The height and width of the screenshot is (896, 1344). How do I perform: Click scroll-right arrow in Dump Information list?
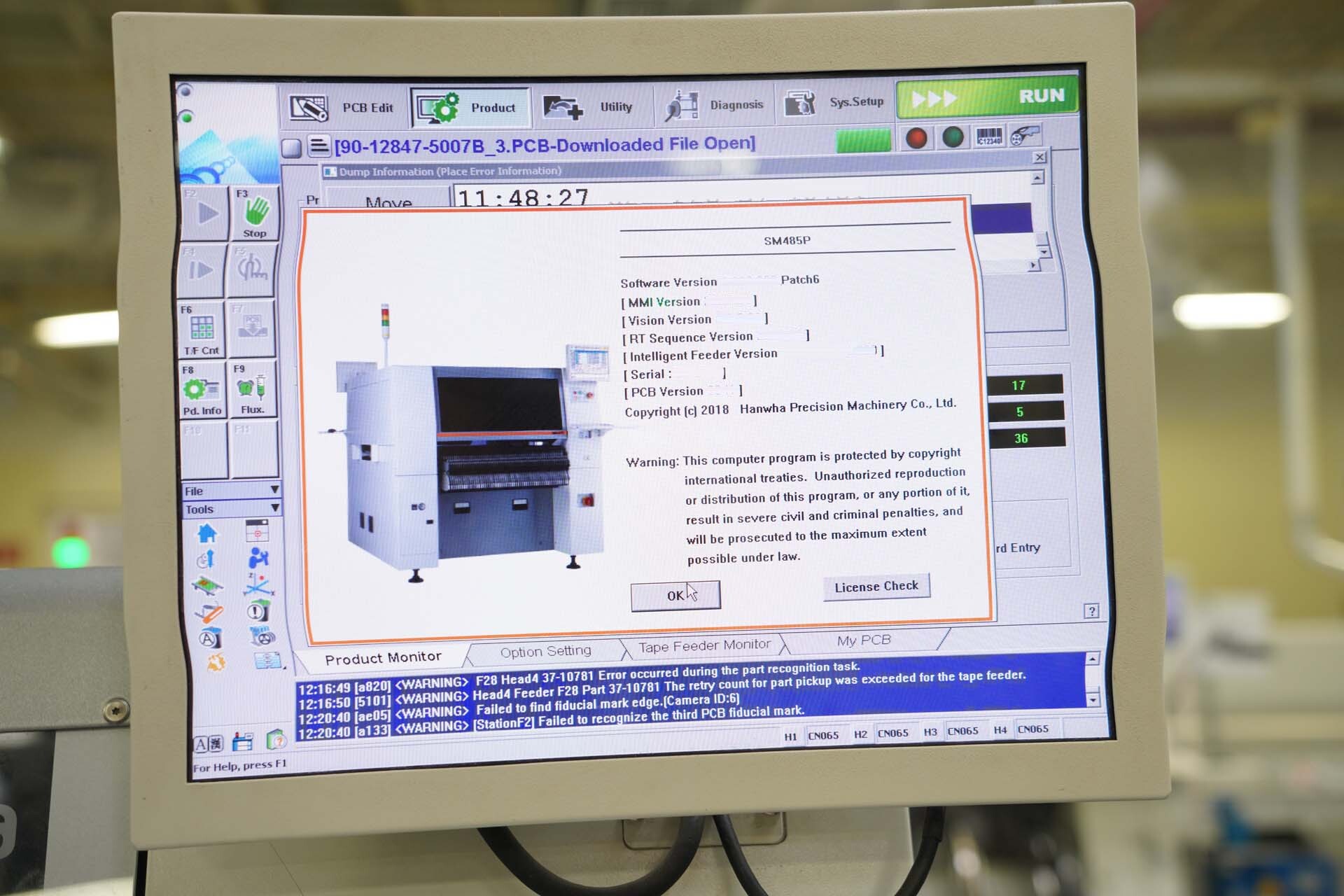pos(1032,265)
